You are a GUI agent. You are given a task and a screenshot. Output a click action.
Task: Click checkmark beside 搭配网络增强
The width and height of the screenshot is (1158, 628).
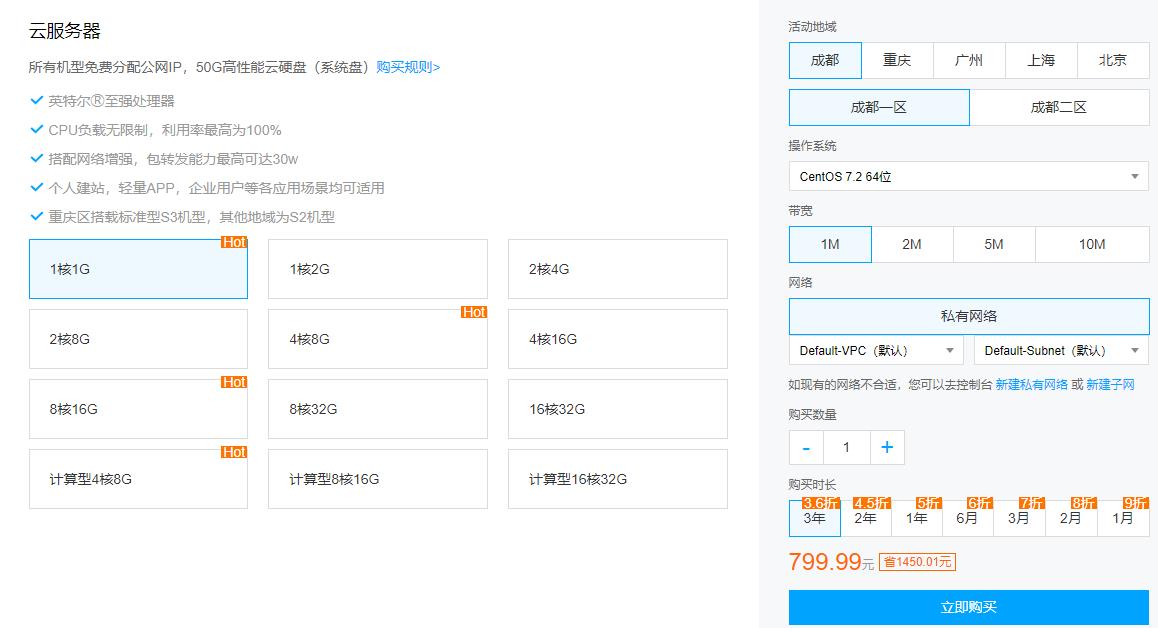point(36,158)
